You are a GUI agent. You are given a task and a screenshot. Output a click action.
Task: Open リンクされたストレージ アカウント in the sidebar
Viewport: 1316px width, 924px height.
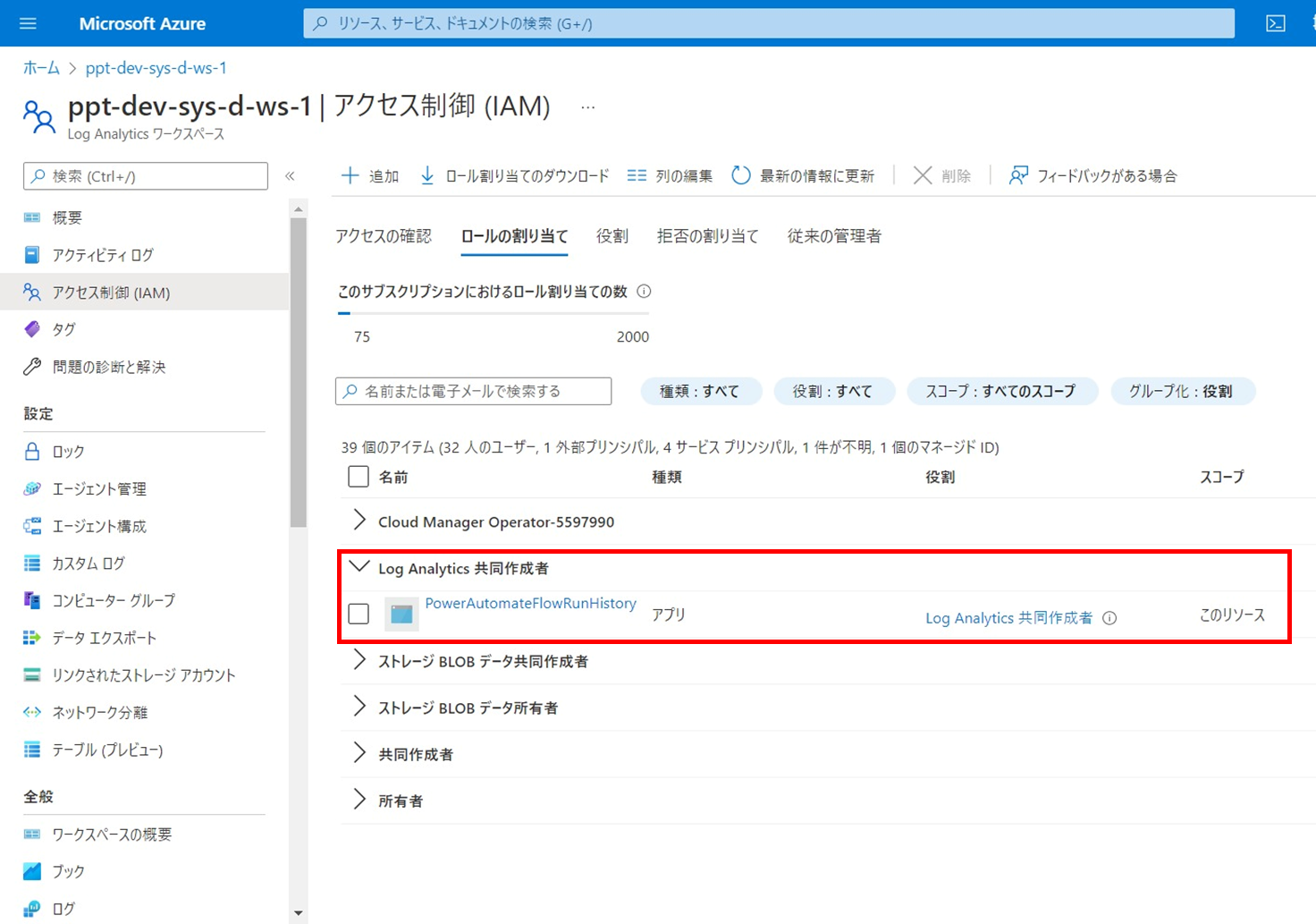(x=145, y=675)
